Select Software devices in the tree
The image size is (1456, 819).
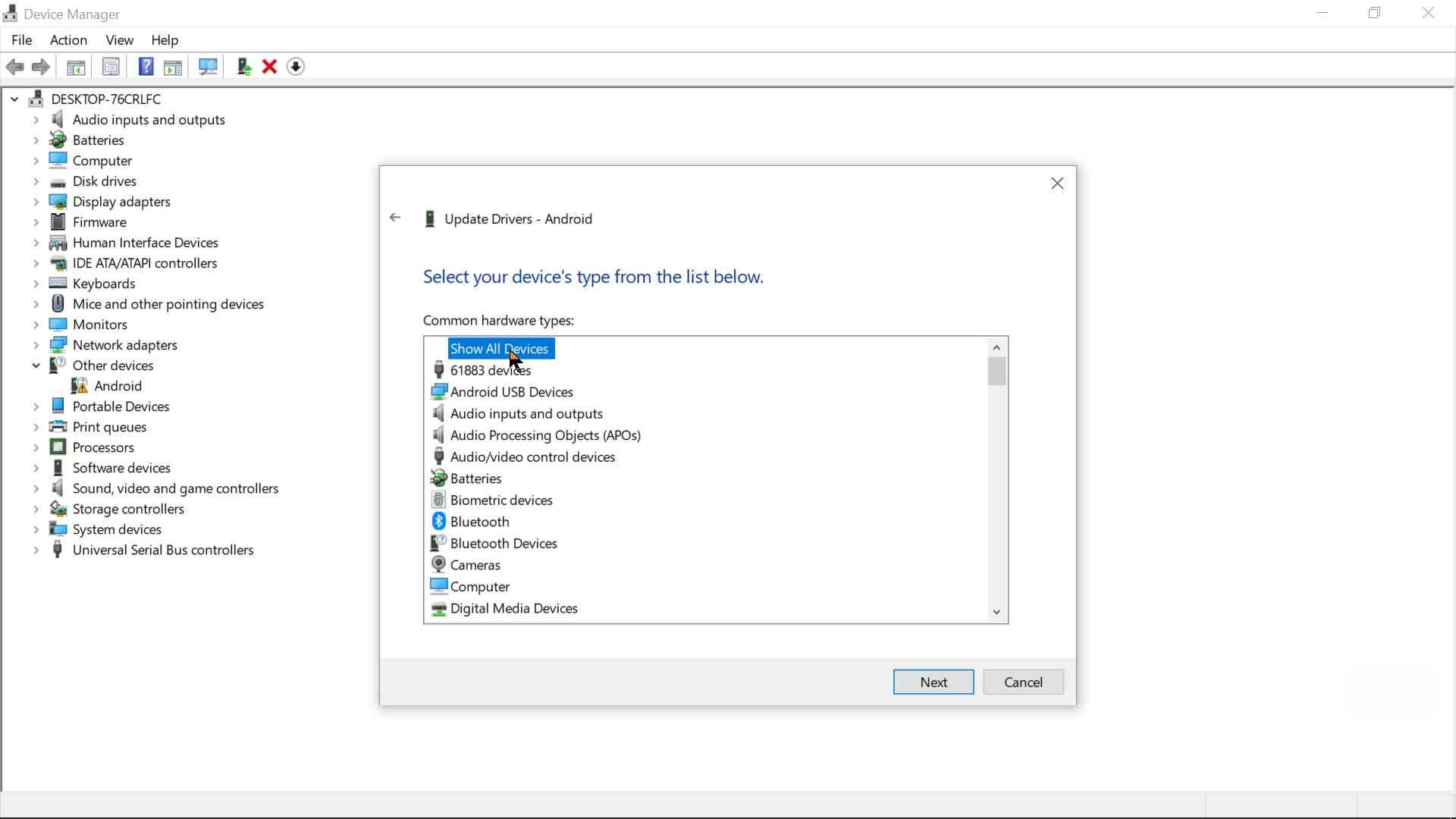point(121,468)
